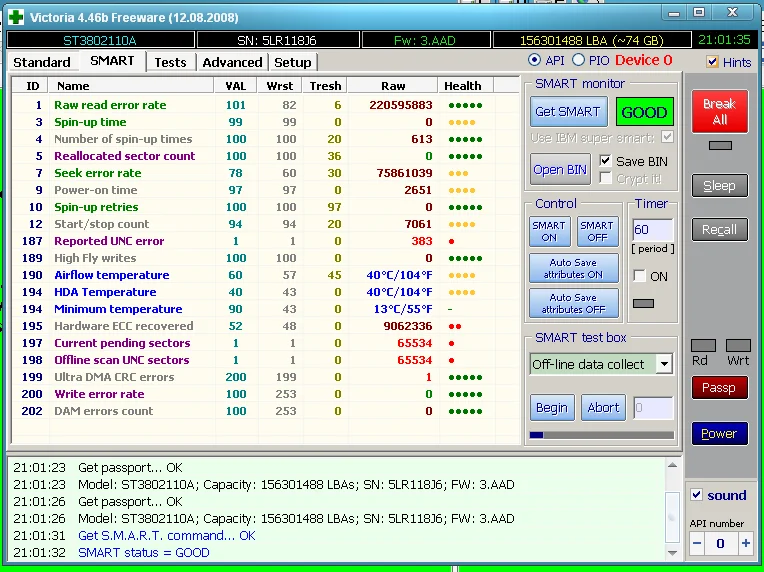Turn SMART ON in Control panel

pos(549,231)
